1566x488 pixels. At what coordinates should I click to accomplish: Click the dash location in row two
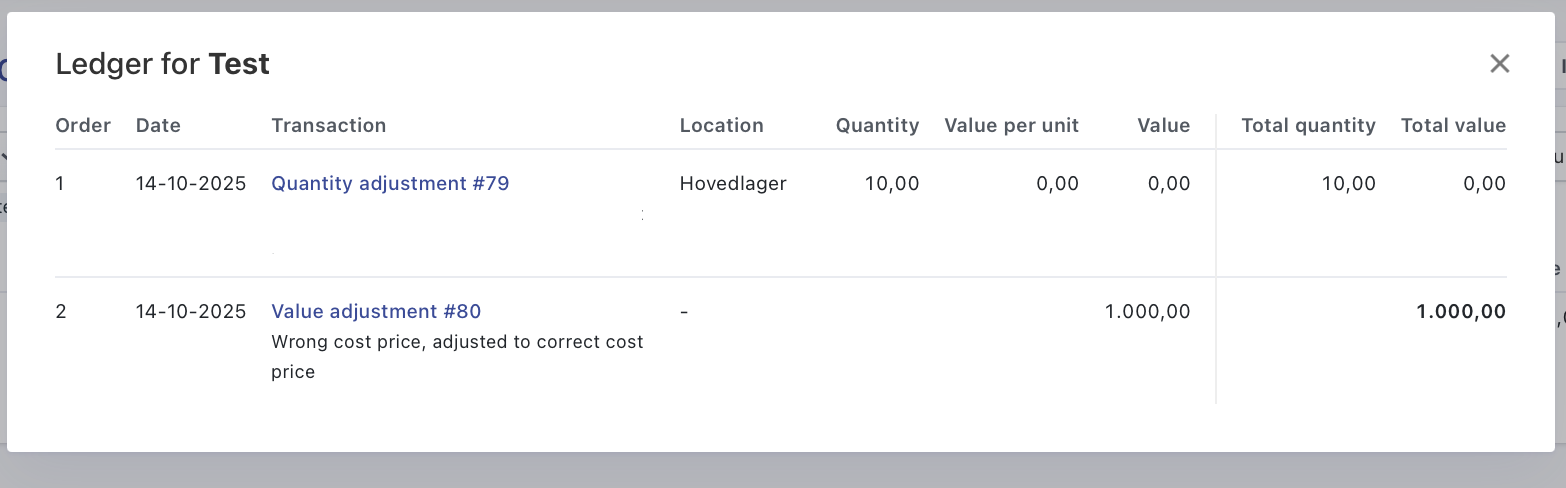[x=684, y=312]
